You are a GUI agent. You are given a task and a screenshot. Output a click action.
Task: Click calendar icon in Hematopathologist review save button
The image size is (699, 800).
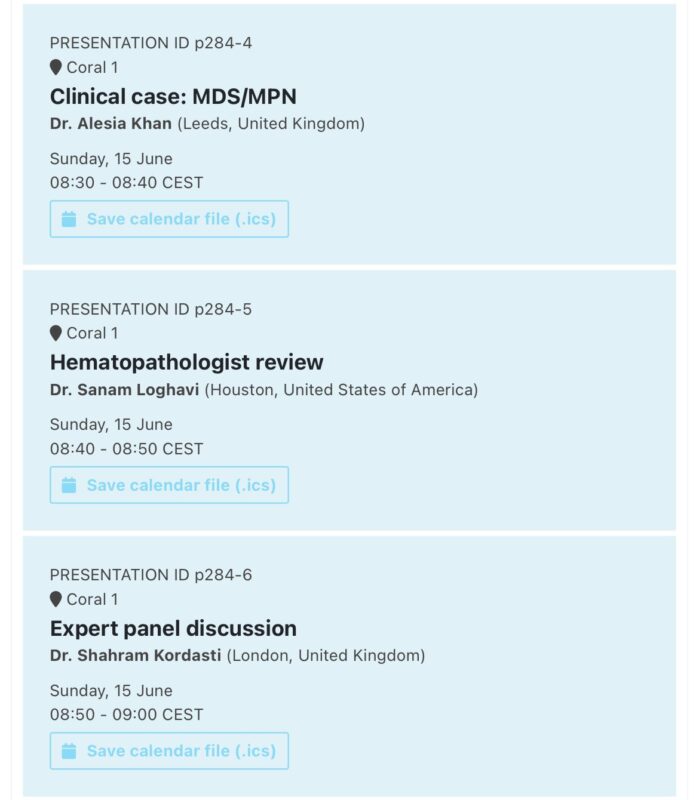69,485
